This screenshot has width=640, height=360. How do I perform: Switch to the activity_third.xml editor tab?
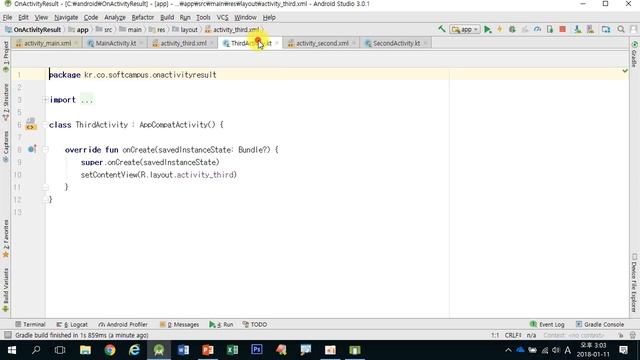(183, 43)
